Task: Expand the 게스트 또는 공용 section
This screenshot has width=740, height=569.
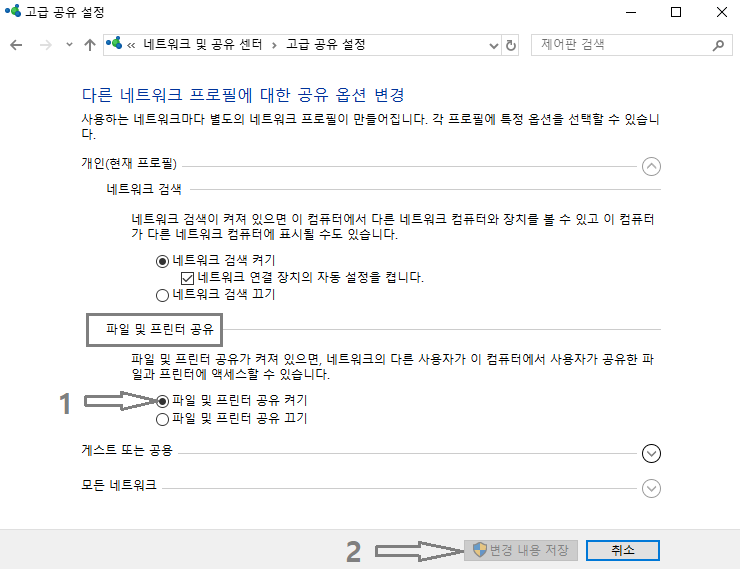Action: coord(651,453)
